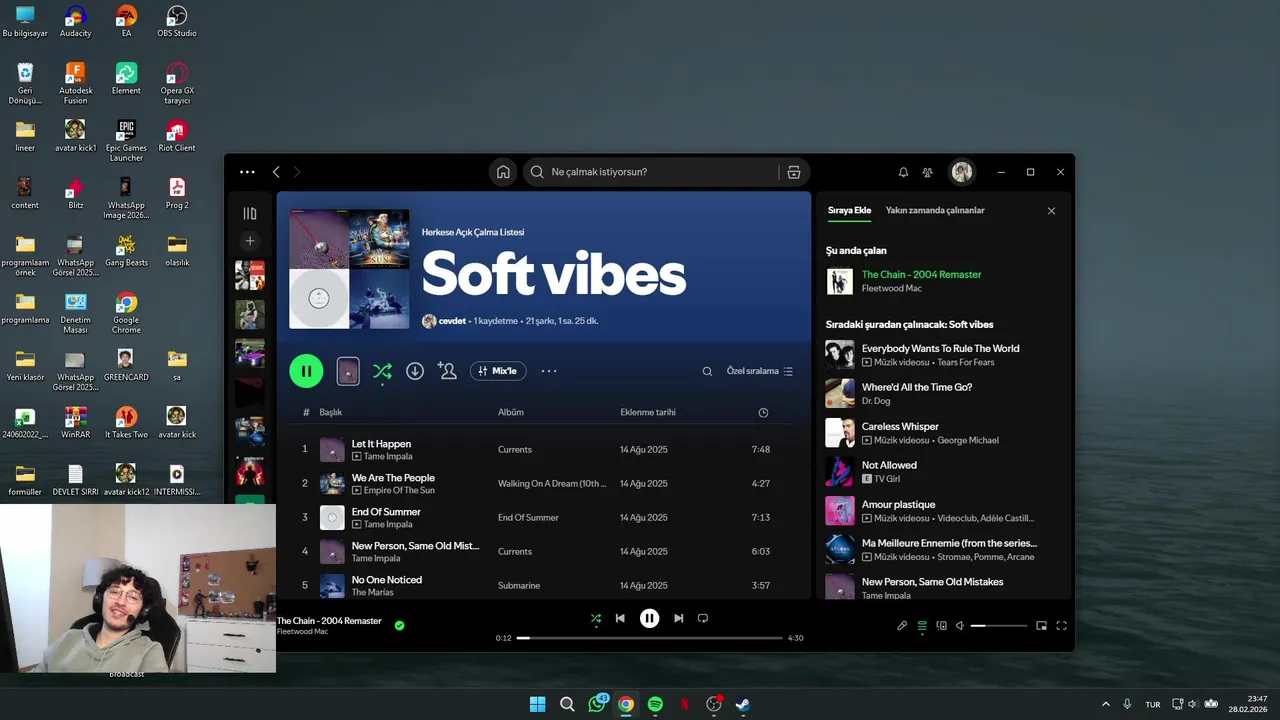Image resolution: width=1280 pixels, height=720 pixels.
Task: Open the lyrics microphone icon
Action: (x=902, y=626)
